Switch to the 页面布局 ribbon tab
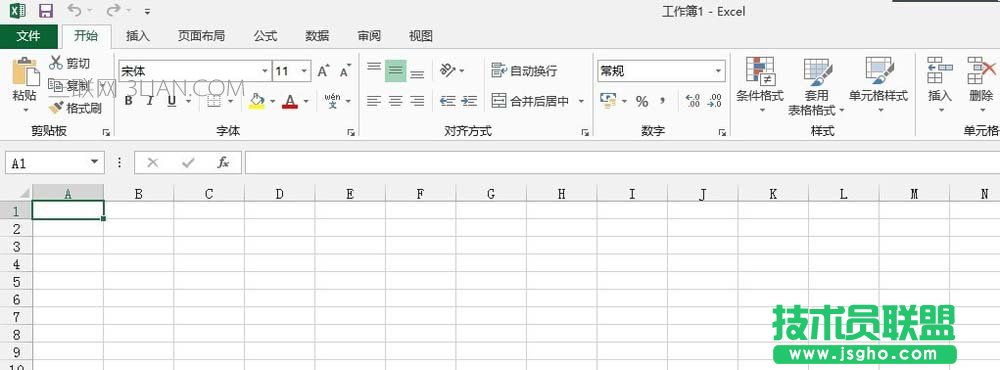 pyautogui.click(x=201, y=36)
